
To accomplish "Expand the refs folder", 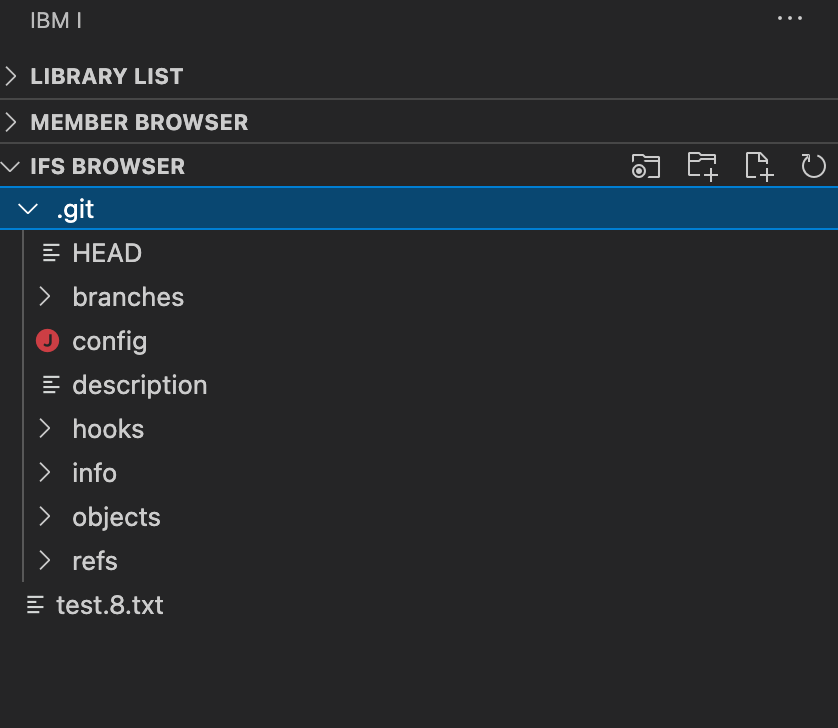I will (x=45, y=561).
